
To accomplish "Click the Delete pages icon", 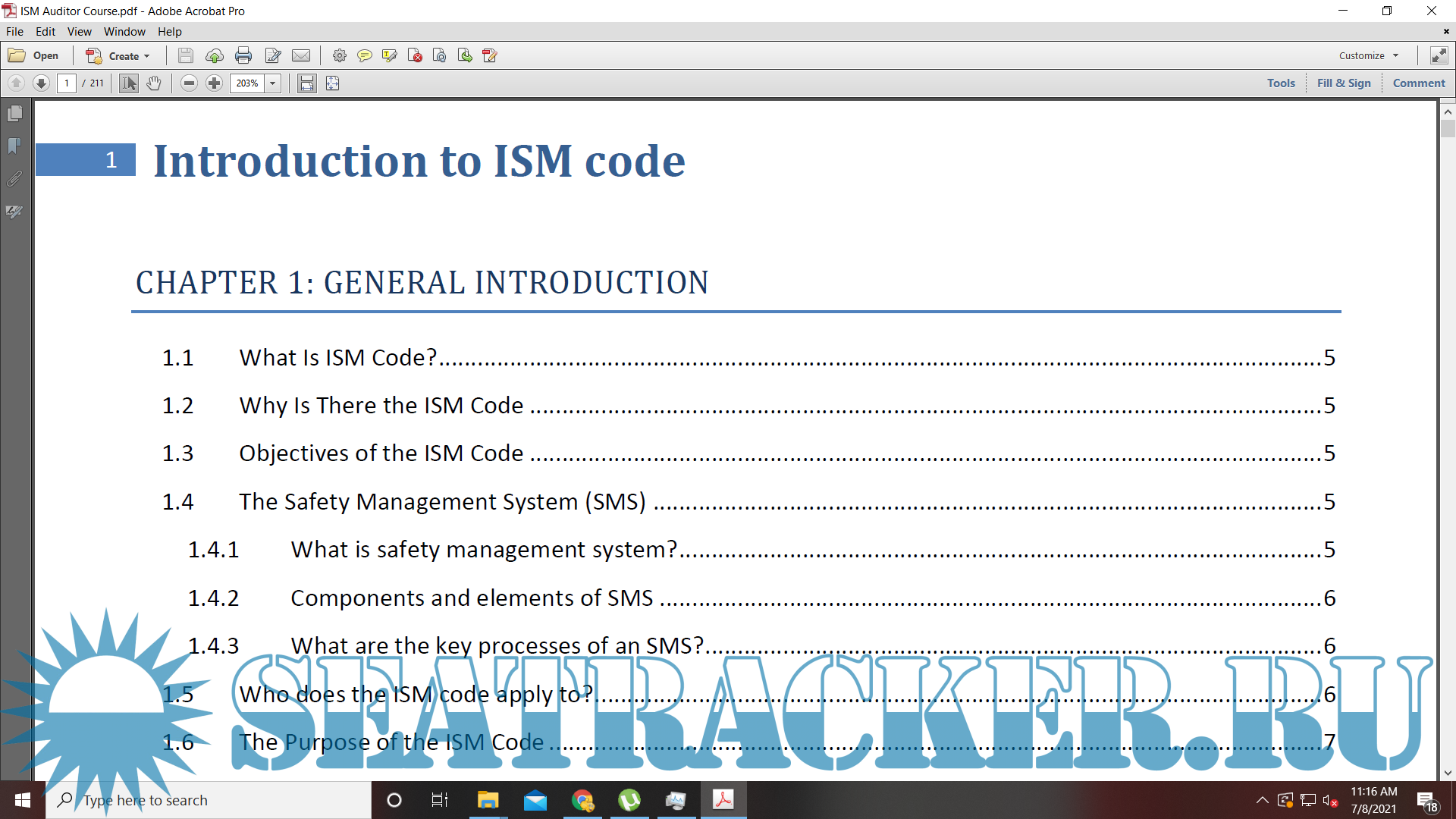I will click(x=415, y=55).
